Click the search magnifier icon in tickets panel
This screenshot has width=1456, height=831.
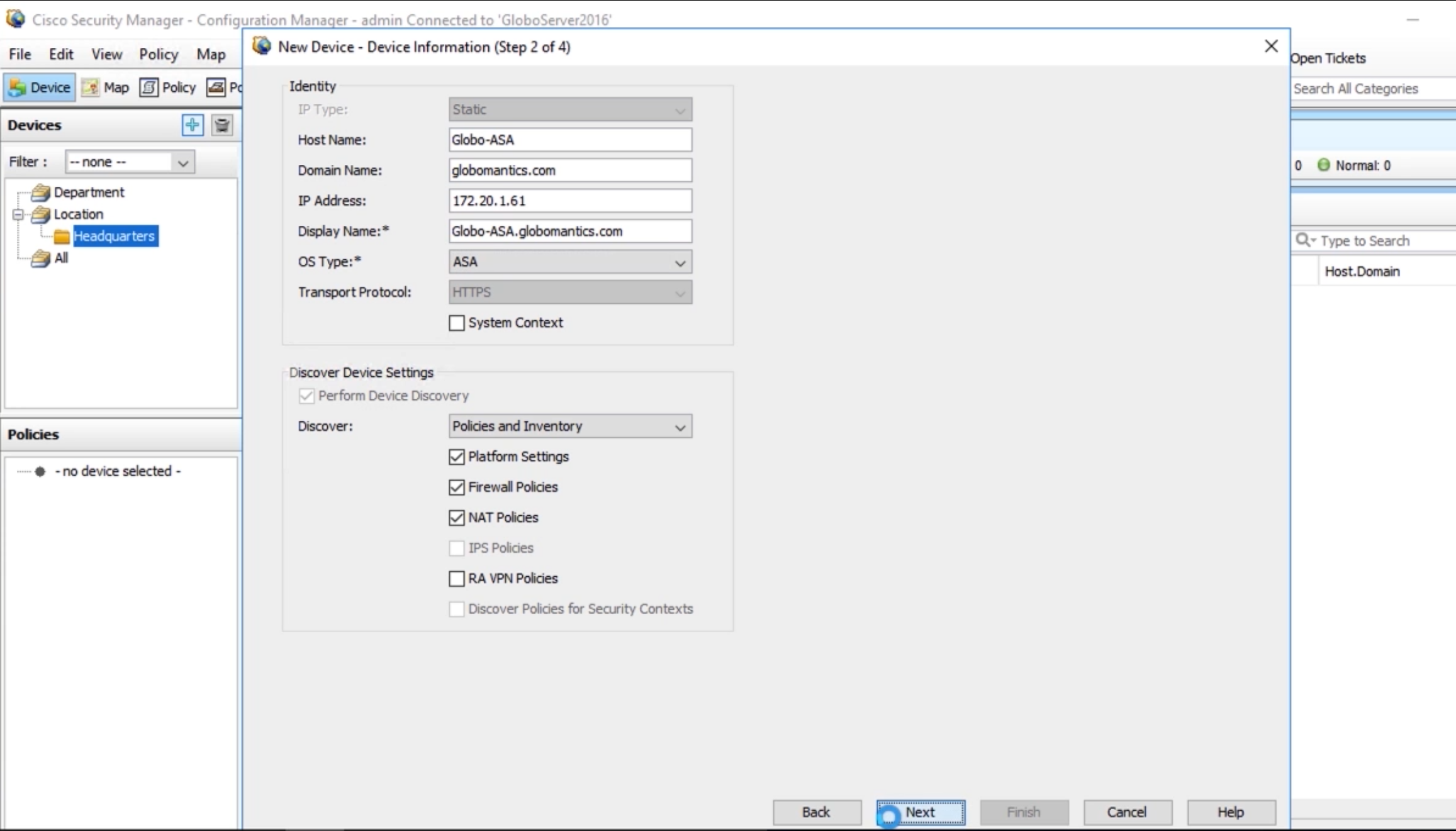pyautogui.click(x=1304, y=240)
